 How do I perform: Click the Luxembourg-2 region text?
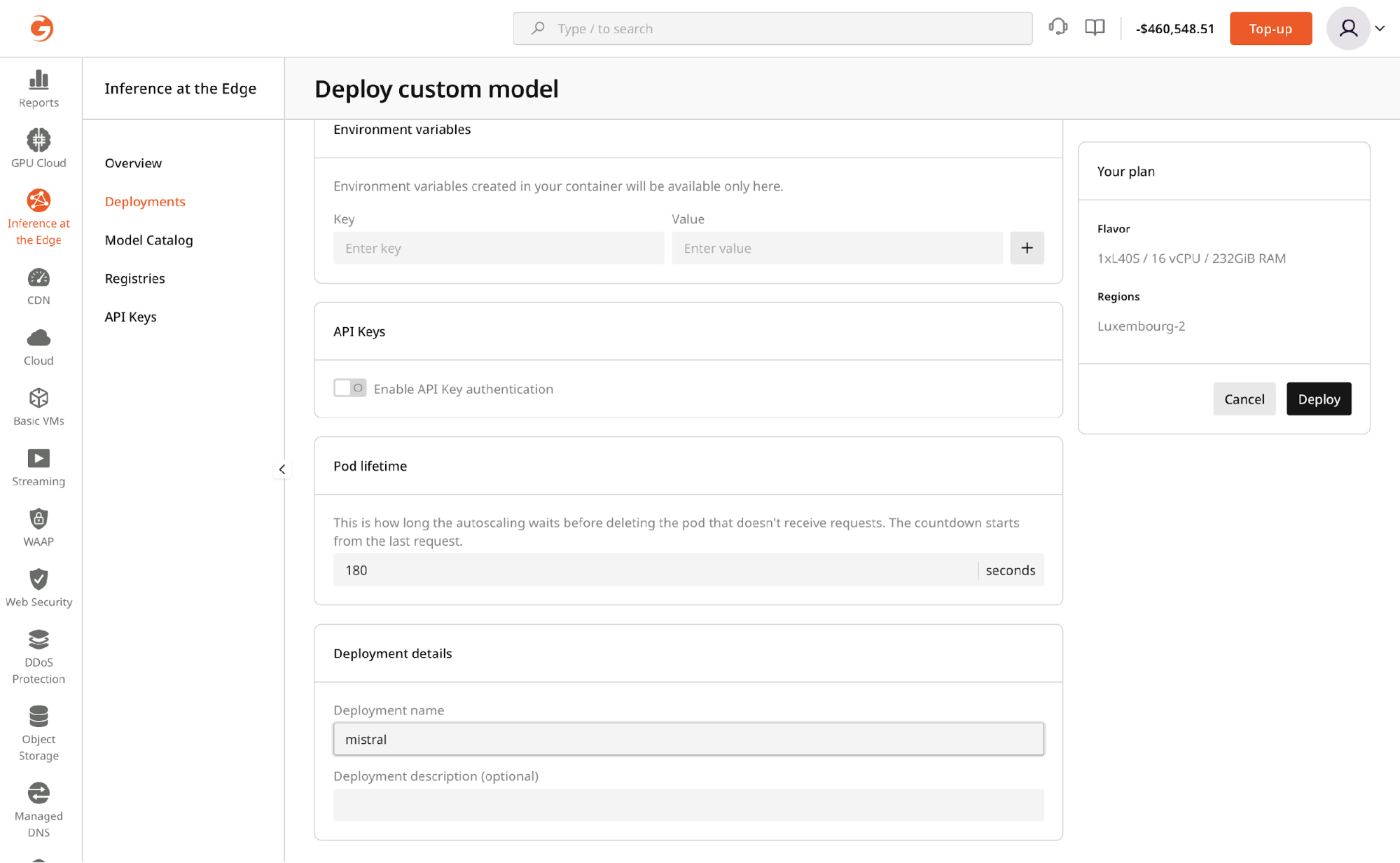1141,326
